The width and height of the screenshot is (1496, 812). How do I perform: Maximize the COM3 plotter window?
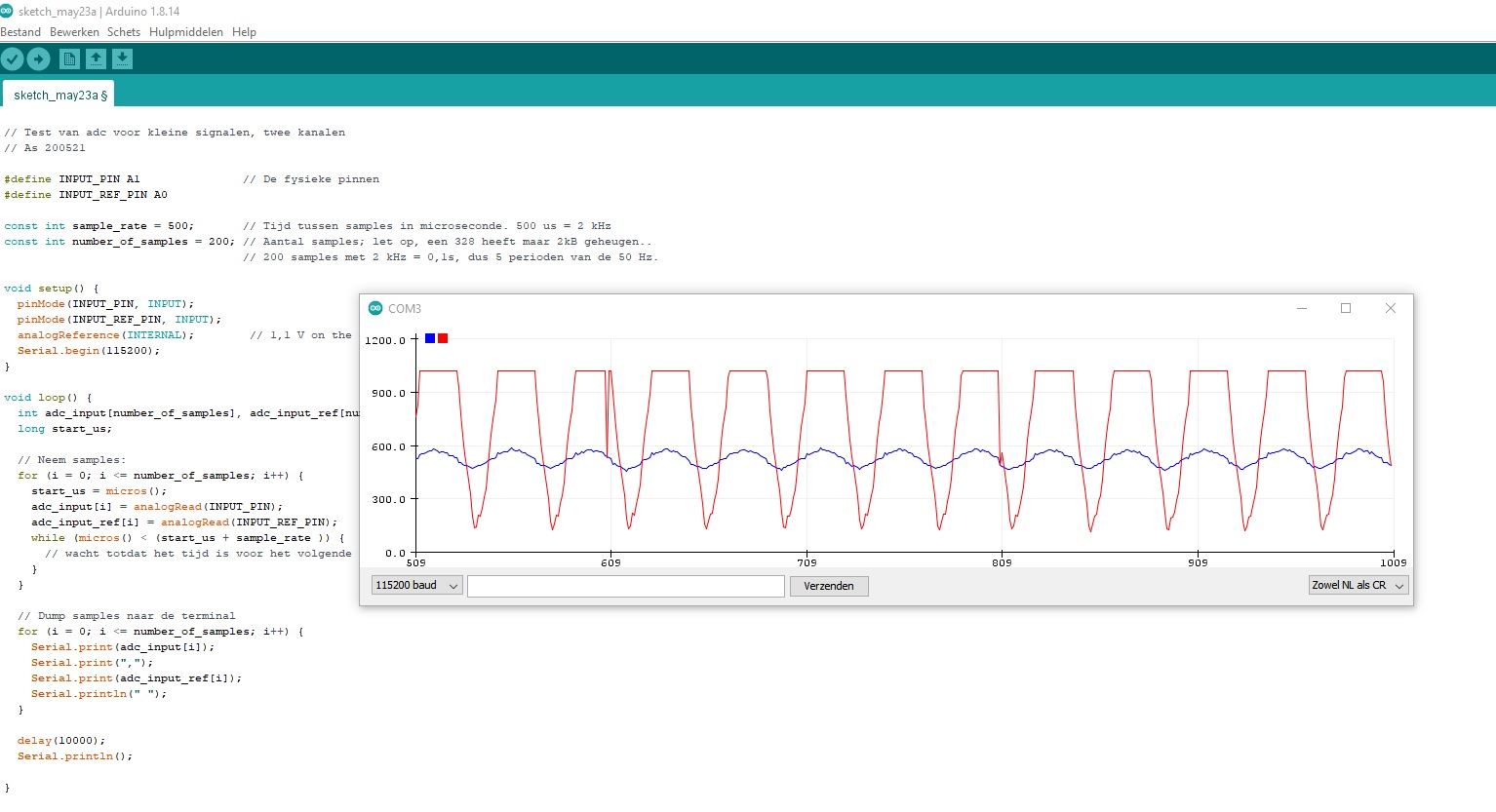(1346, 308)
